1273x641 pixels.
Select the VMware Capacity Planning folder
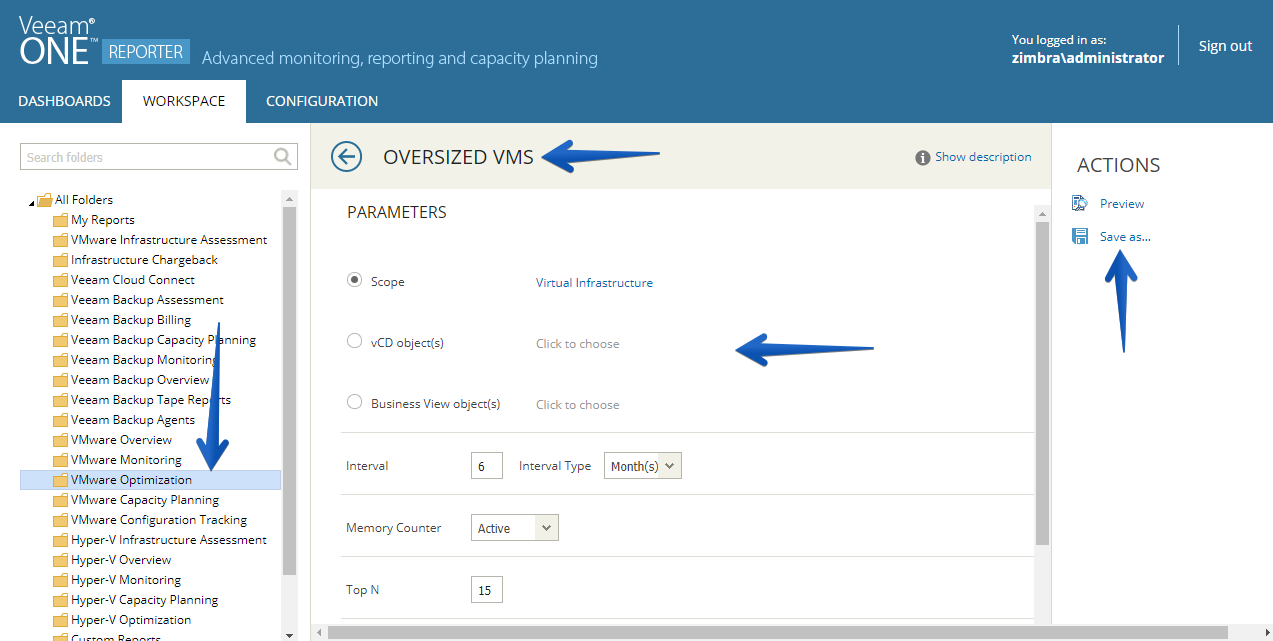click(x=144, y=500)
